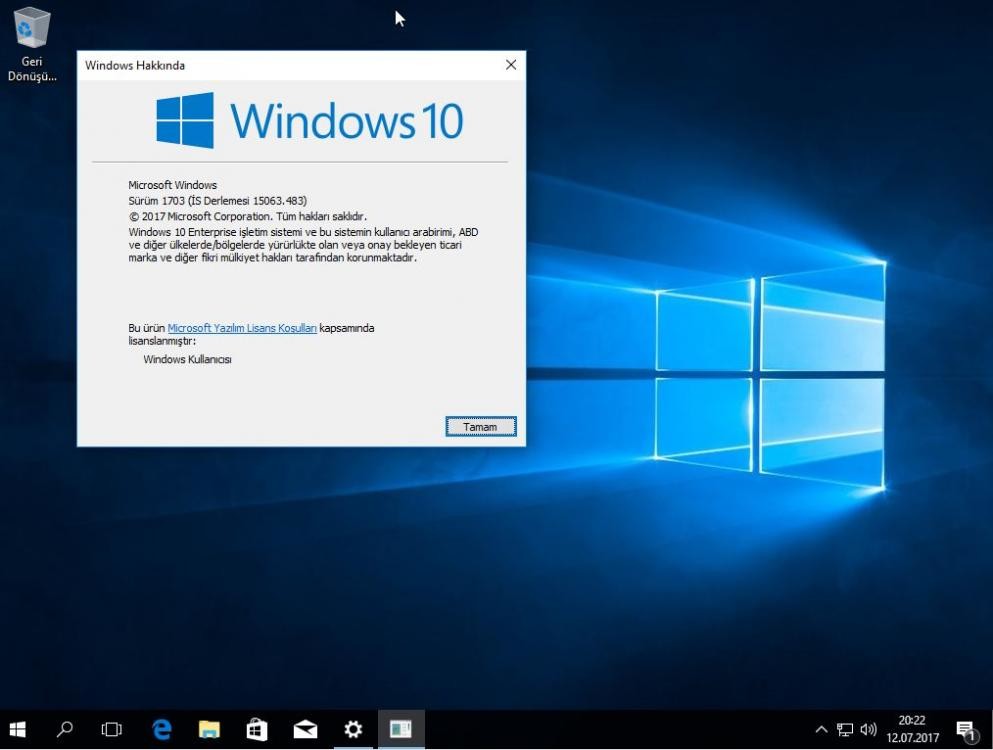The height and width of the screenshot is (750, 993).
Task: Click the text 'Sürüm 1703 (İS Derlemesi 15063.483)'
Action: pos(217,201)
